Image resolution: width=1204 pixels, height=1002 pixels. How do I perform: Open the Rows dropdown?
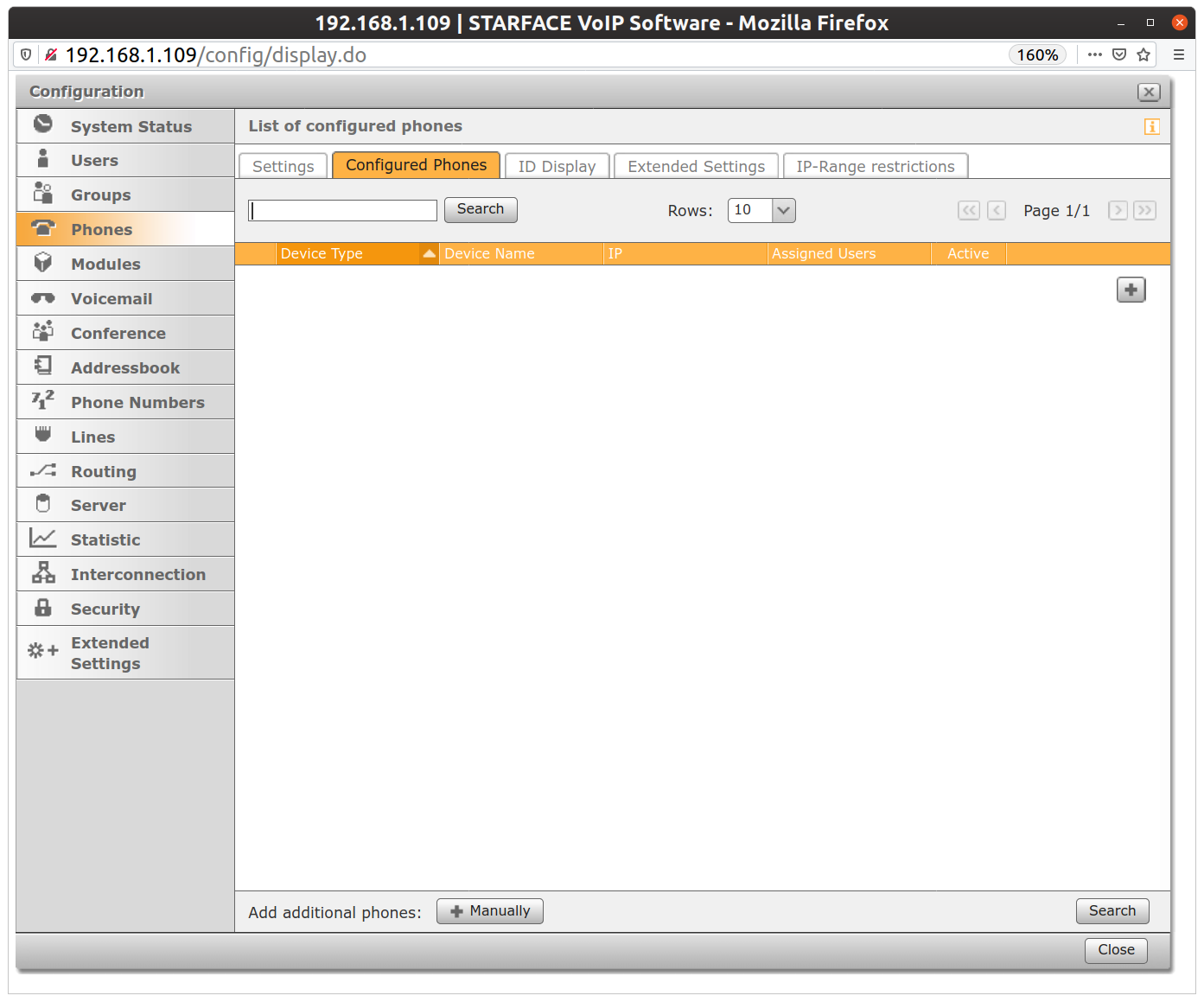coord(761,210)
